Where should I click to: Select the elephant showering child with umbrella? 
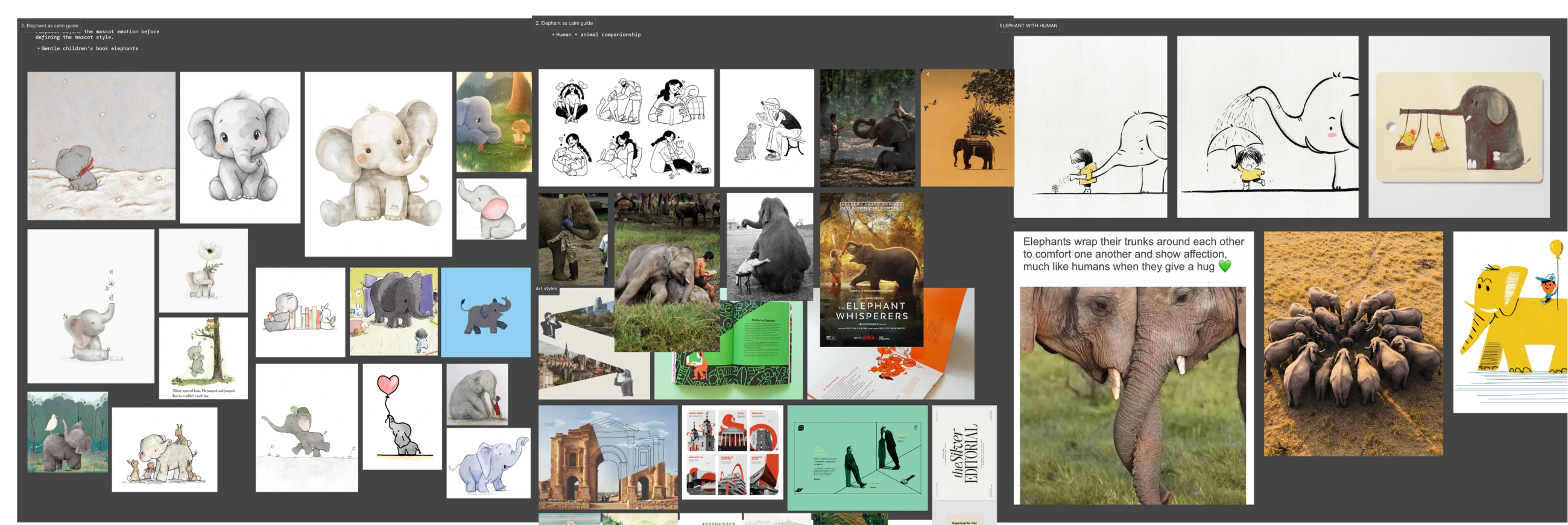1267,127
